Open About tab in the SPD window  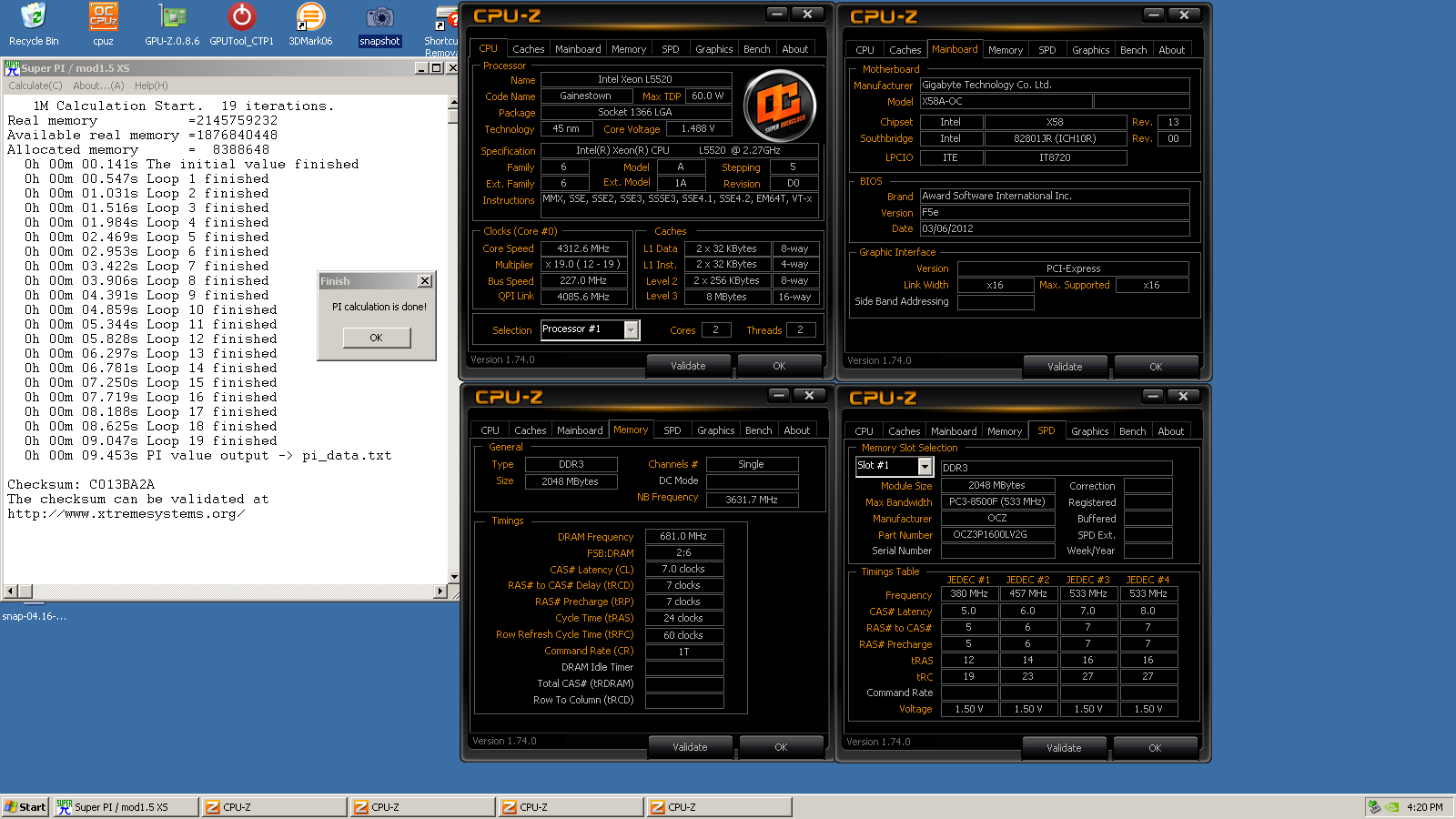coord(1171,431)
